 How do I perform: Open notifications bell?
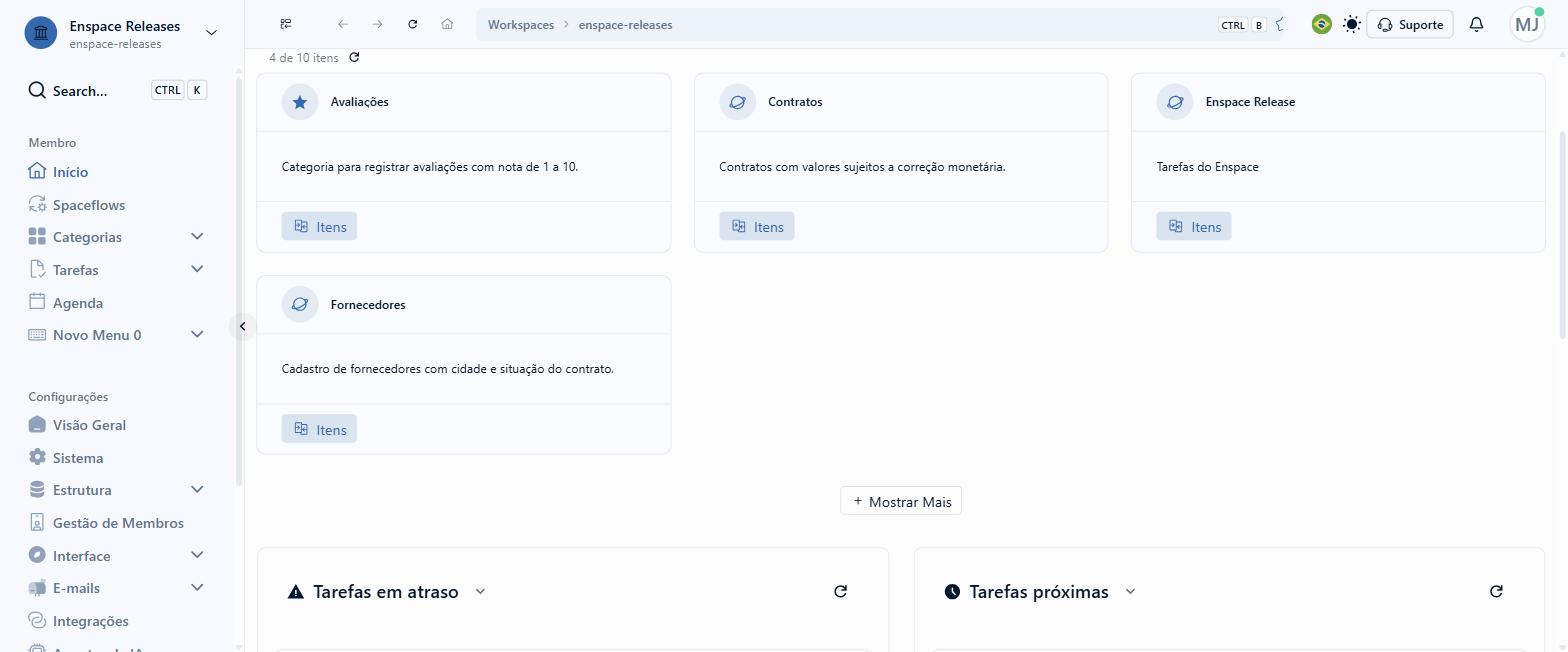[1476, 24]
